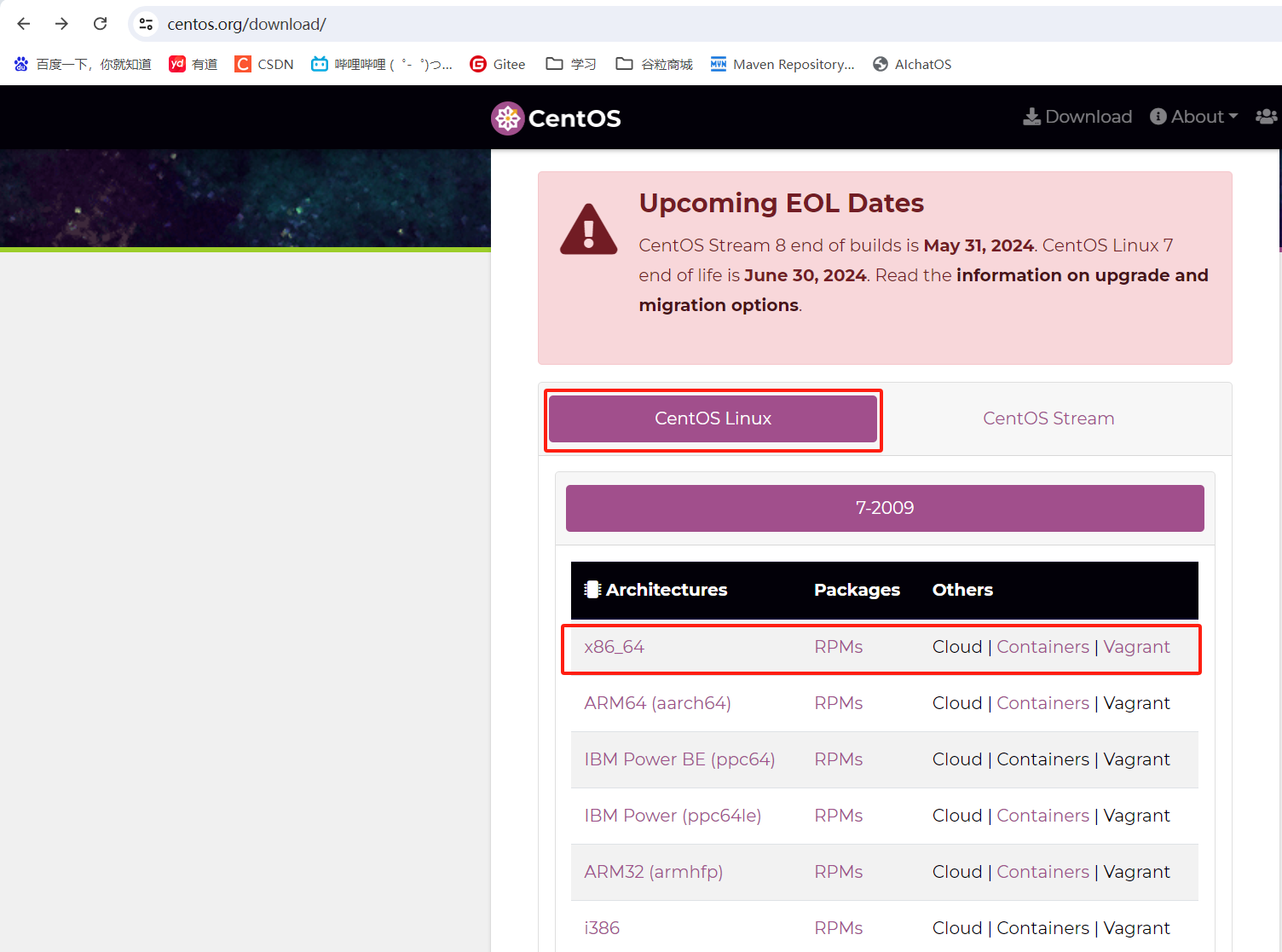
Task: Open the IBM Power BE (ppc64) link
Action: [x=679, y=759]
